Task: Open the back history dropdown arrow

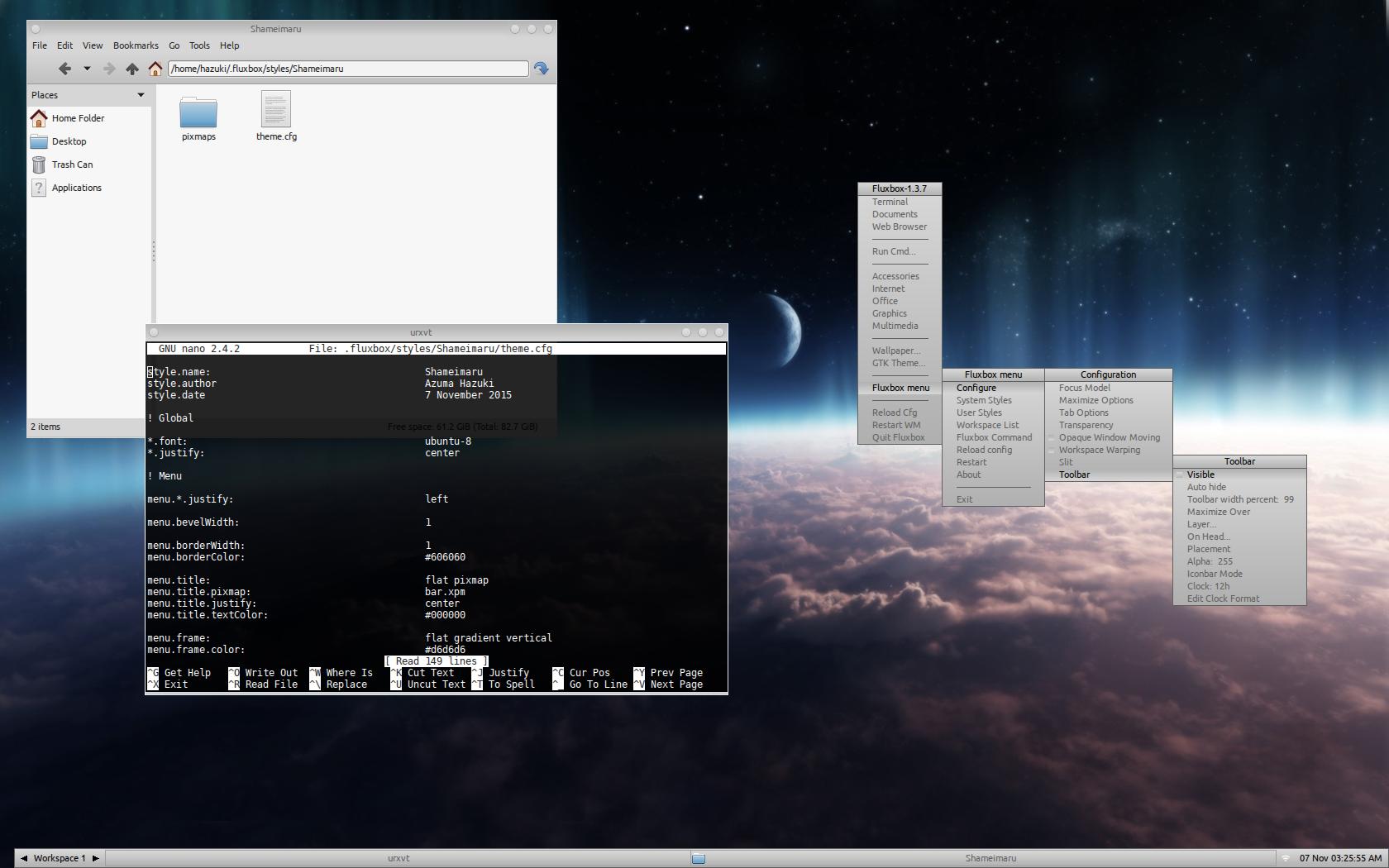Action: (x=87, y=69)
